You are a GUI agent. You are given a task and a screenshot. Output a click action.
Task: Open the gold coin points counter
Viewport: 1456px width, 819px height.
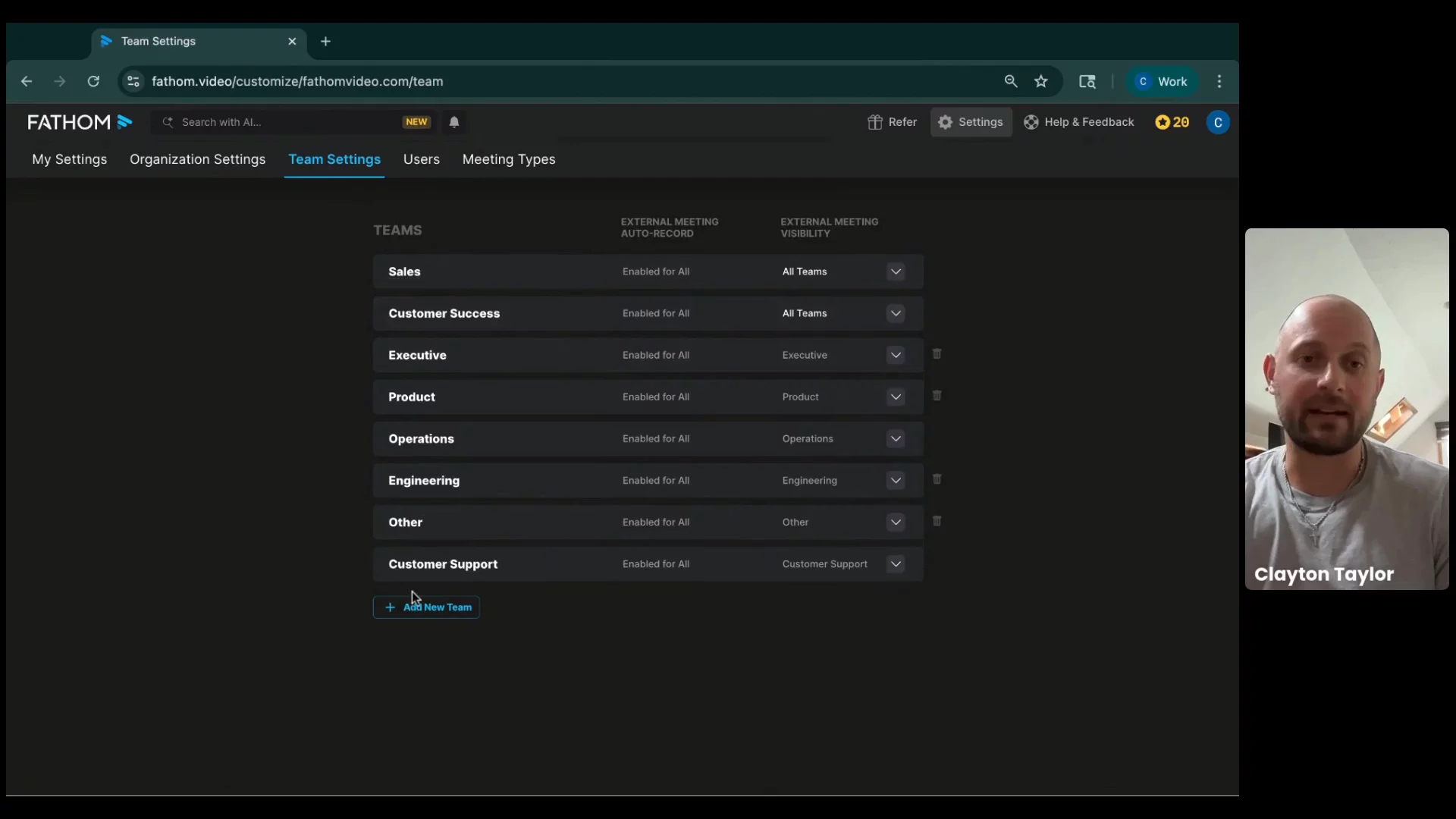point(1172,122)
